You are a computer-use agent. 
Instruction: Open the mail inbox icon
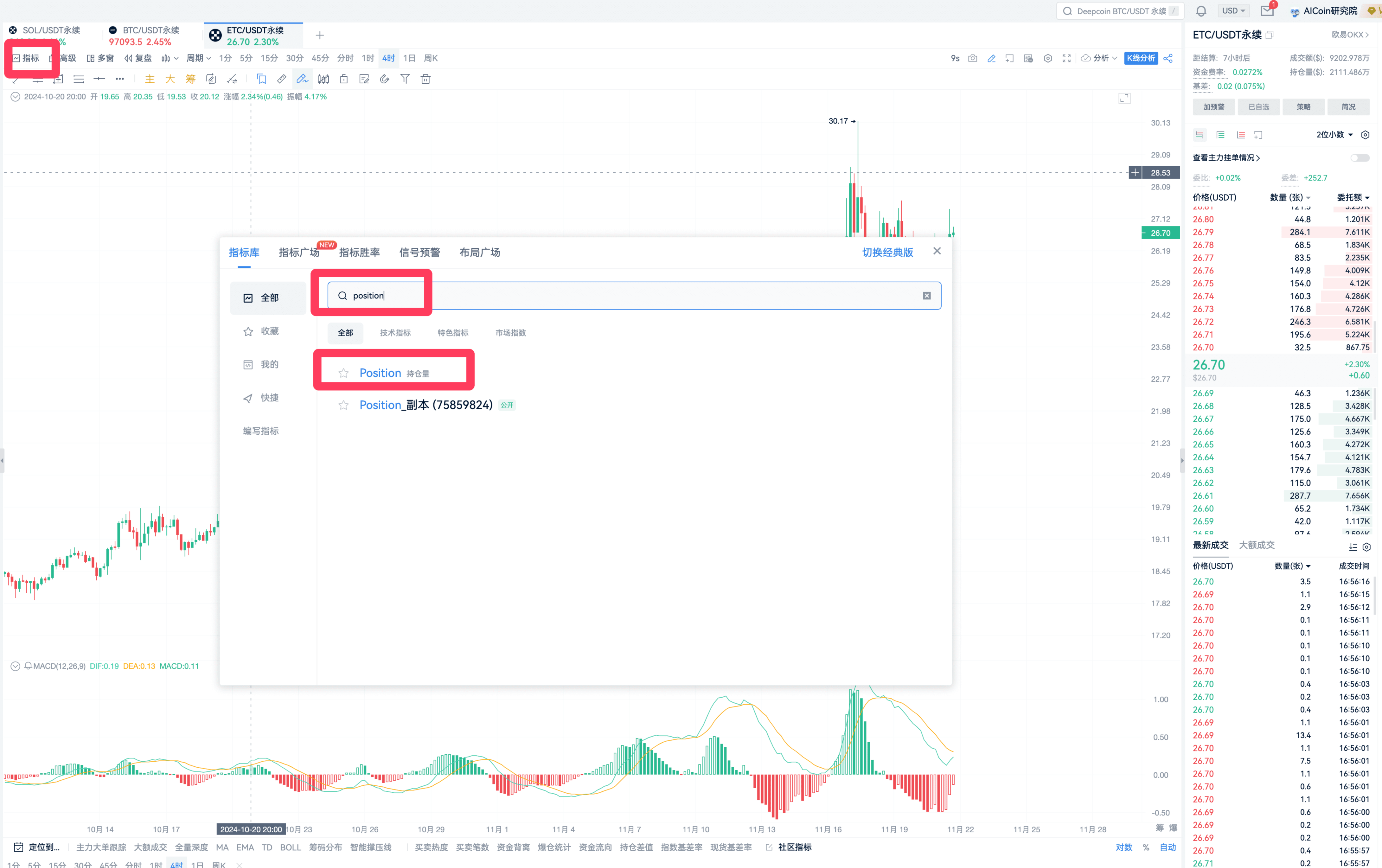click(x=1267, y=11)
